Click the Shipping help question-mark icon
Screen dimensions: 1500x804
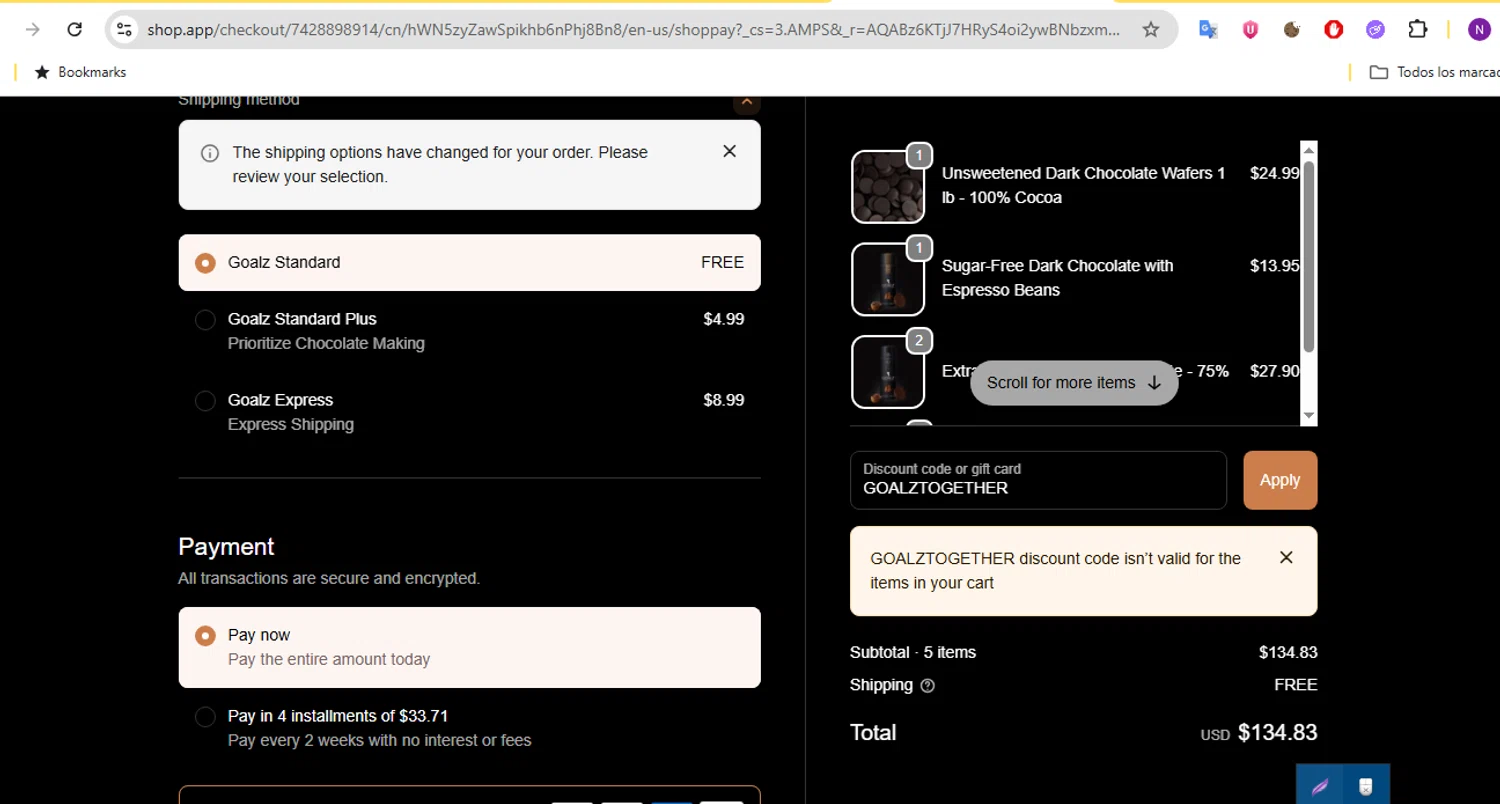[x=927, y=686]
